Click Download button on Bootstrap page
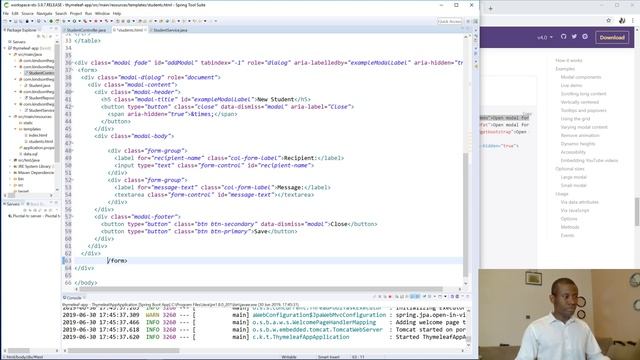640x360 pixels. coord(612,38)
